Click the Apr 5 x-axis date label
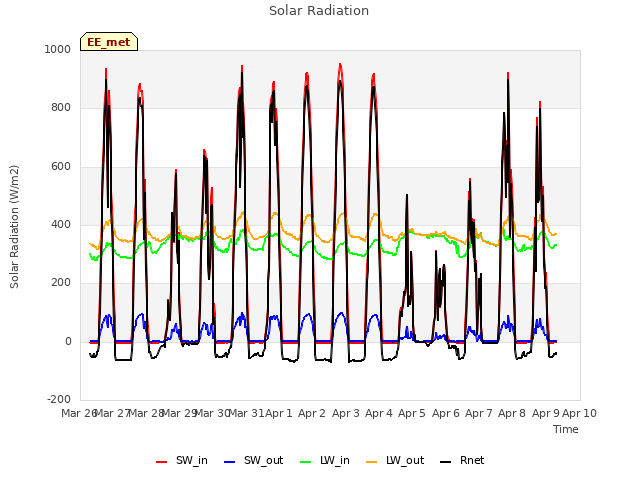The height and width of the screenshot is (480, 640). (x=412, y=413)
